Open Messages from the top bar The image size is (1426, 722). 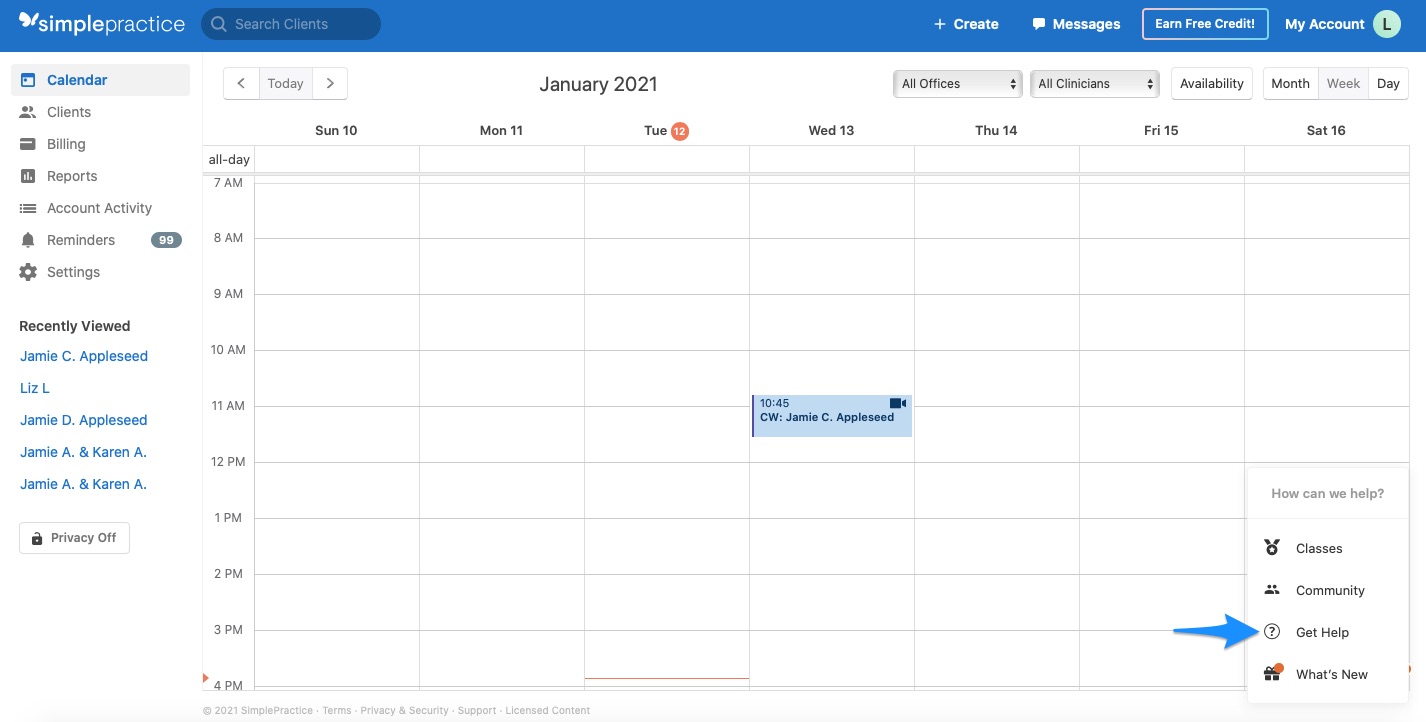1076,24
